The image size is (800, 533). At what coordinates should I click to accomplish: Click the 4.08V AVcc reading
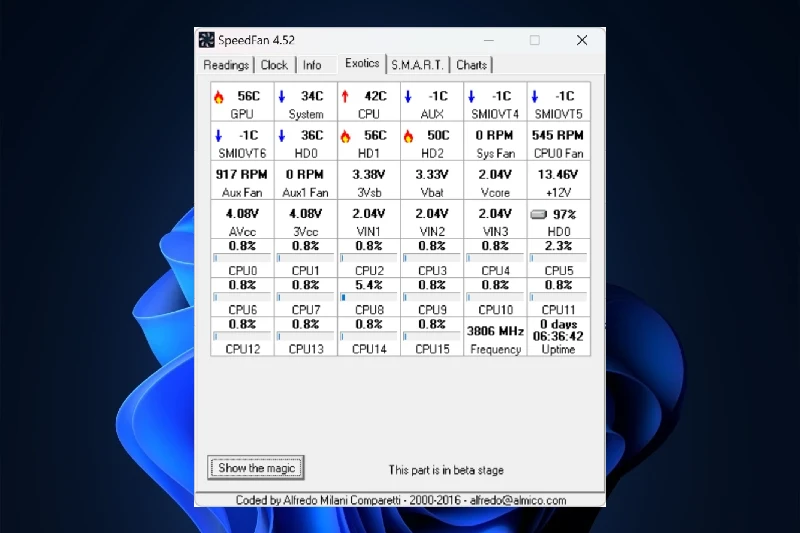(x=242, y=214)
